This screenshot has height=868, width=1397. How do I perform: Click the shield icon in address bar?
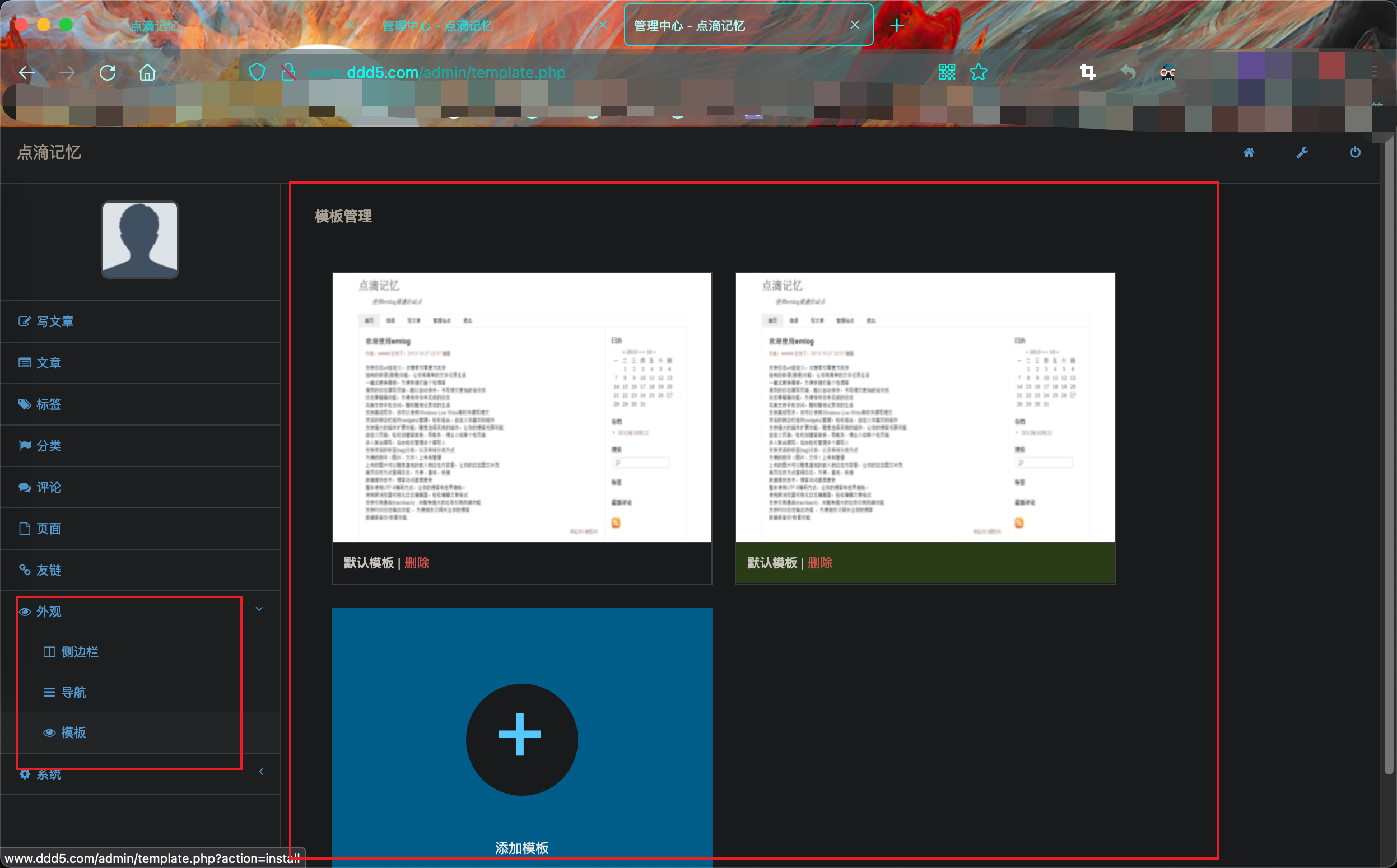pos(257,72)
